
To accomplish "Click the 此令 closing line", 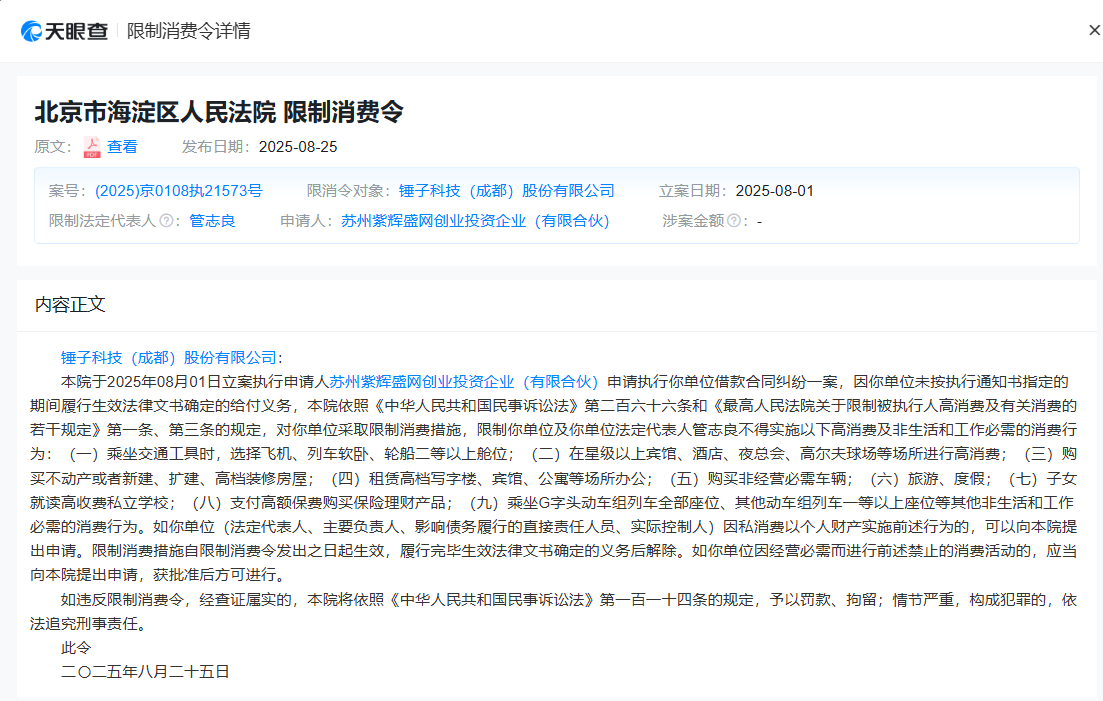I will (x=76, y=648).
